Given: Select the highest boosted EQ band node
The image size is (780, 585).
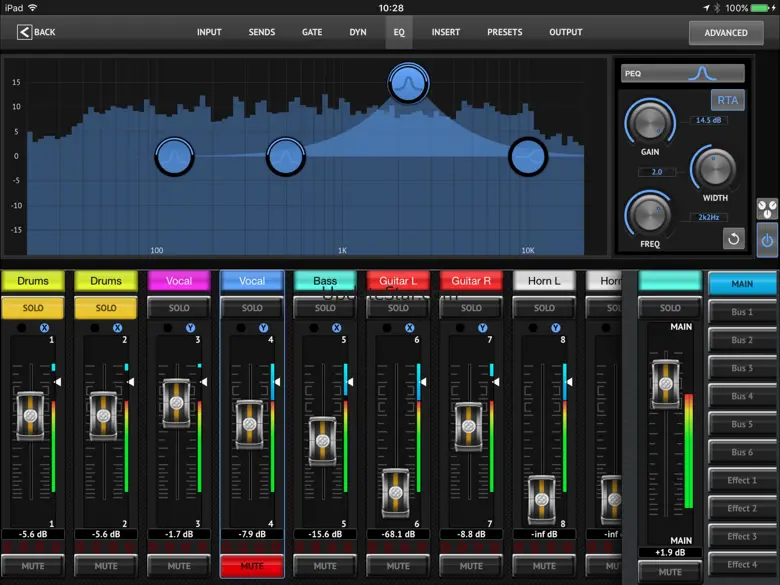Looking at the screenshot, I should [409, 84].
